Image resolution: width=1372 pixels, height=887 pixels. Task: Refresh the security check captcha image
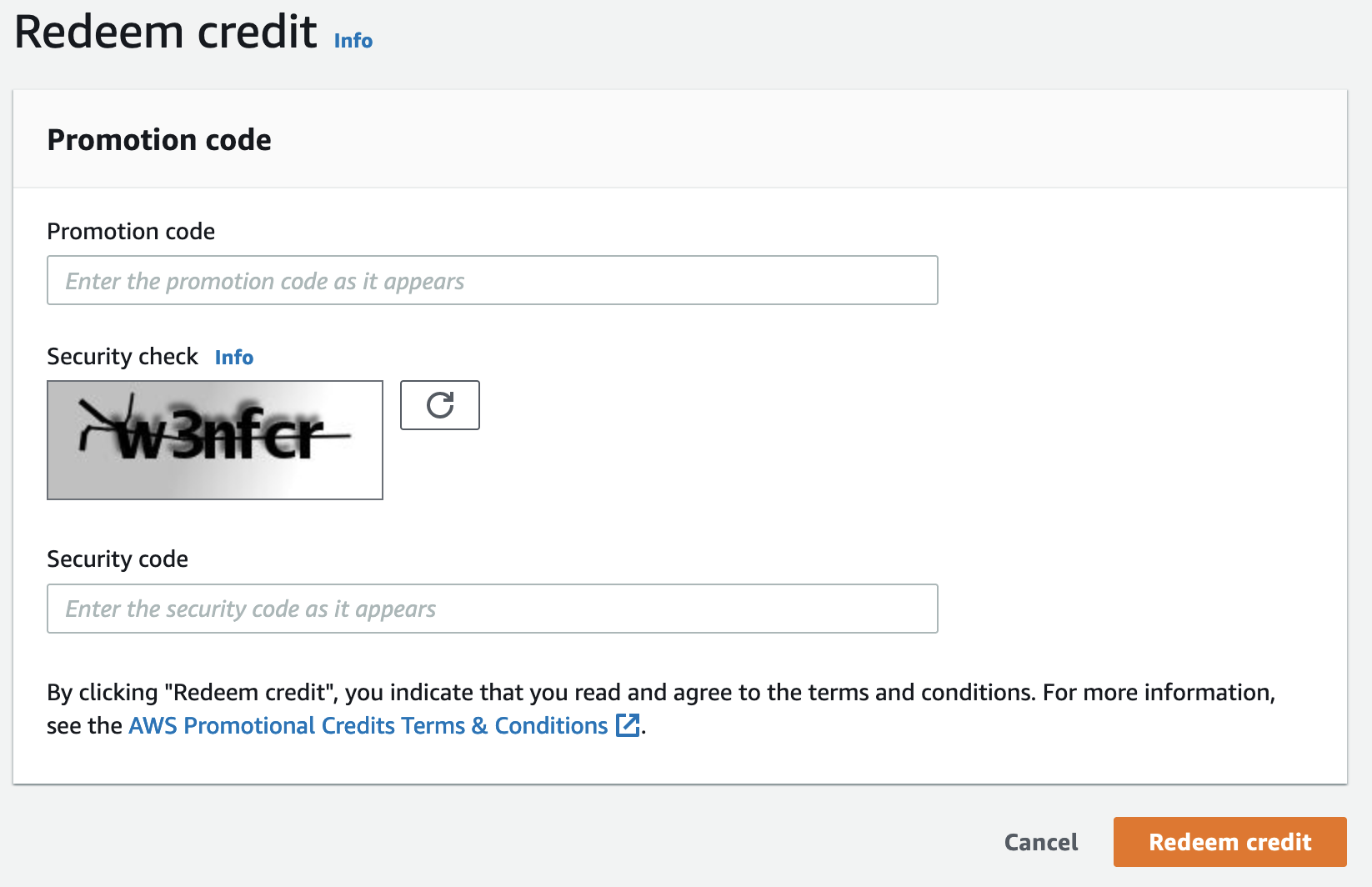pyautogui.click(x=440, y=405)
